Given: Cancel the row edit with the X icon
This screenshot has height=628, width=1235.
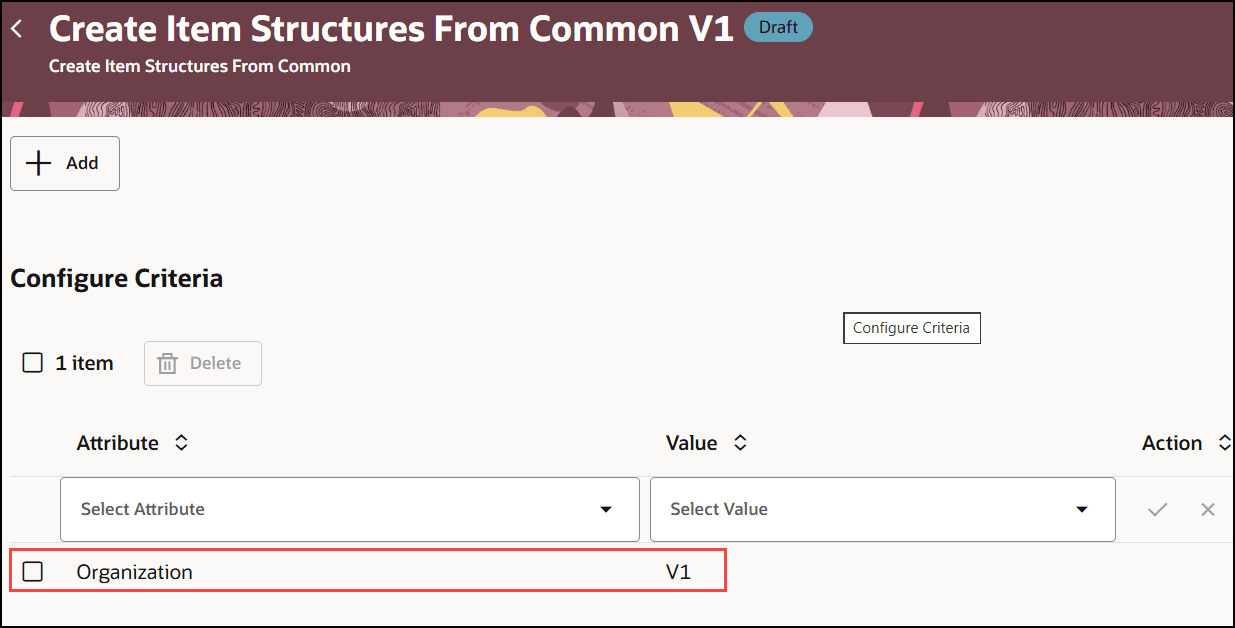Looking at the screenshot, I should [1207, 509].
